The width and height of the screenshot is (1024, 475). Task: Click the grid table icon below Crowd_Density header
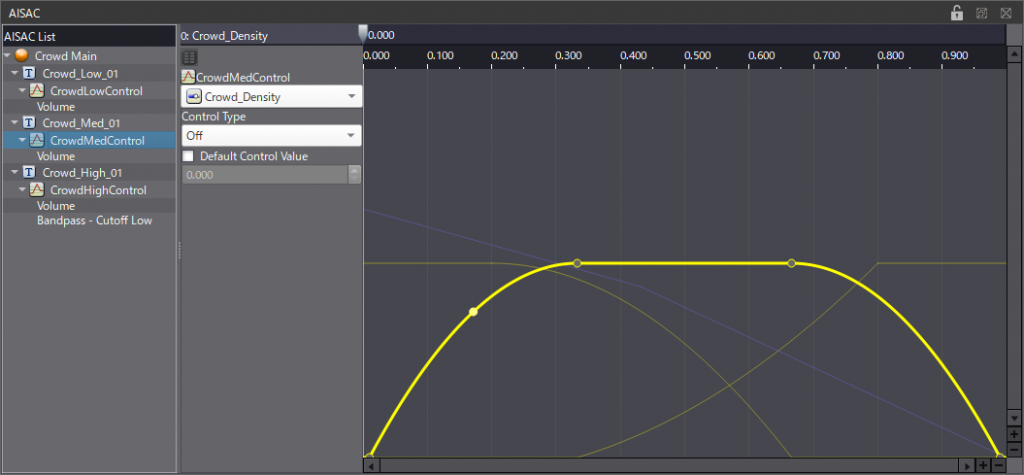188,58
